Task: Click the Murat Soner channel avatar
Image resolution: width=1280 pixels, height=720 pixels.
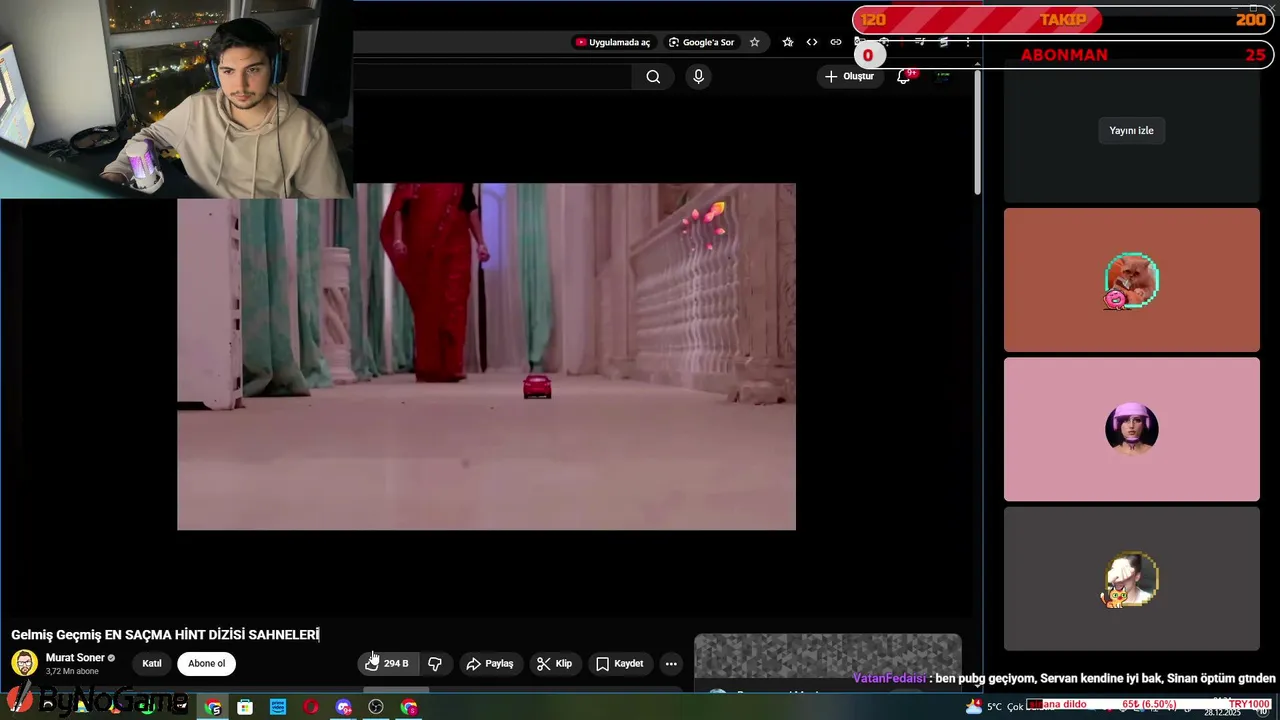Action: (x=25, y=663)
